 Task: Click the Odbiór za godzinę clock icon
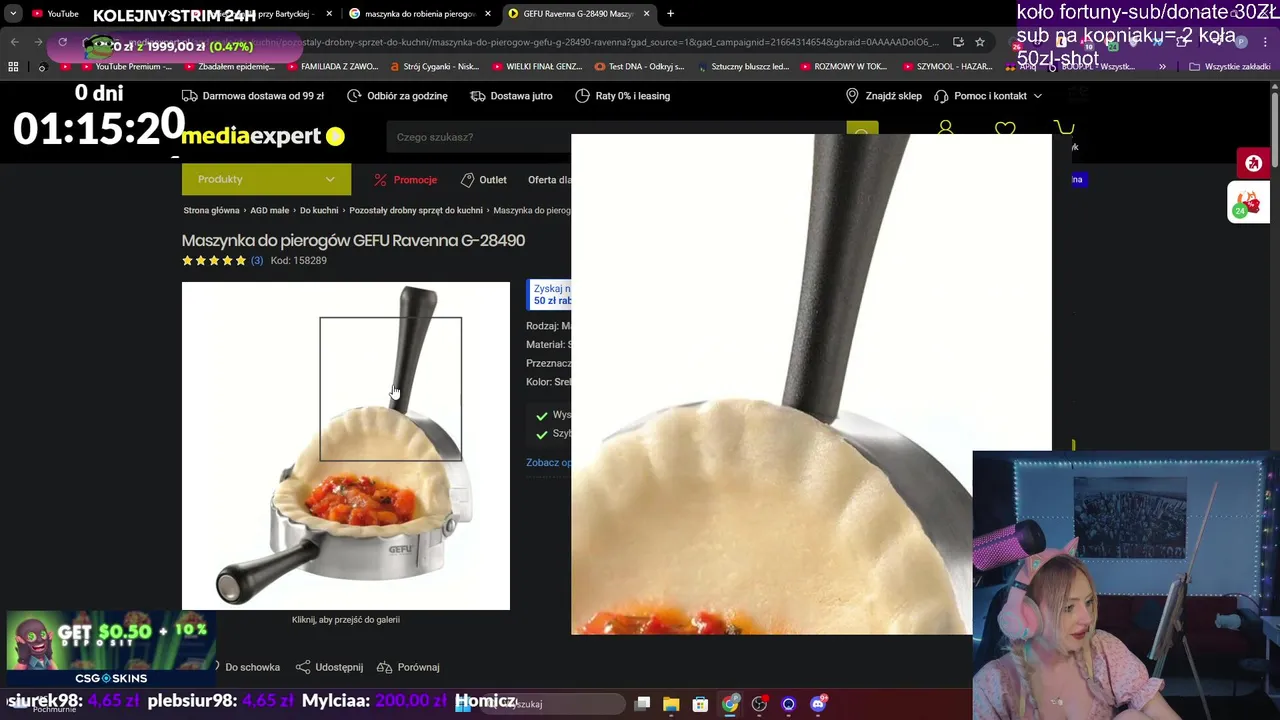pos(354,96)
